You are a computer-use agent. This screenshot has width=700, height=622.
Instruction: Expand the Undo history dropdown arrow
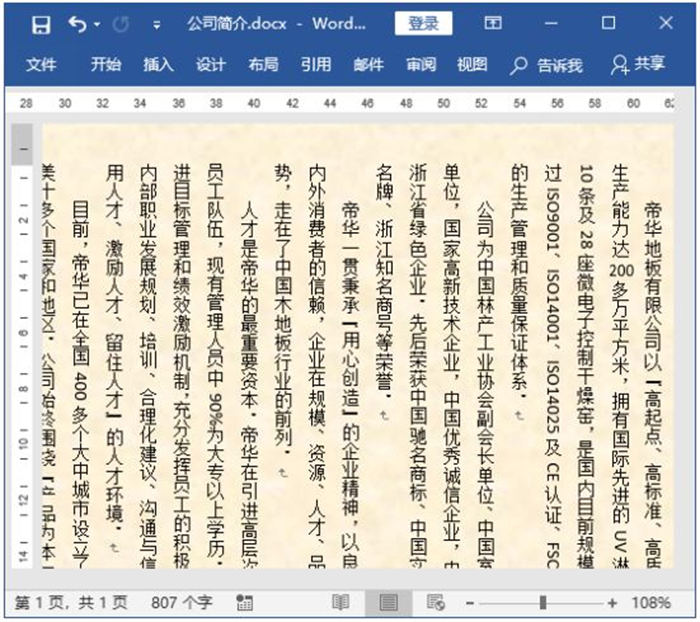coord(97,24)
